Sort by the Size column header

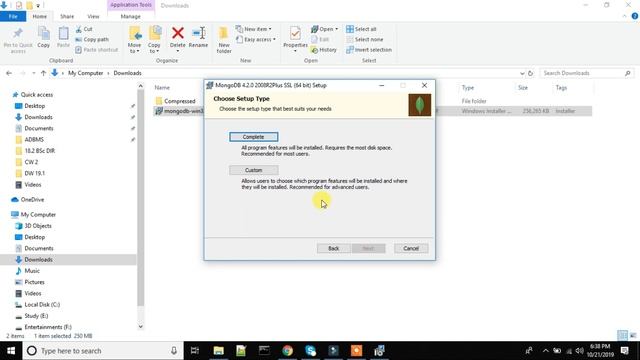pos(523,87)
